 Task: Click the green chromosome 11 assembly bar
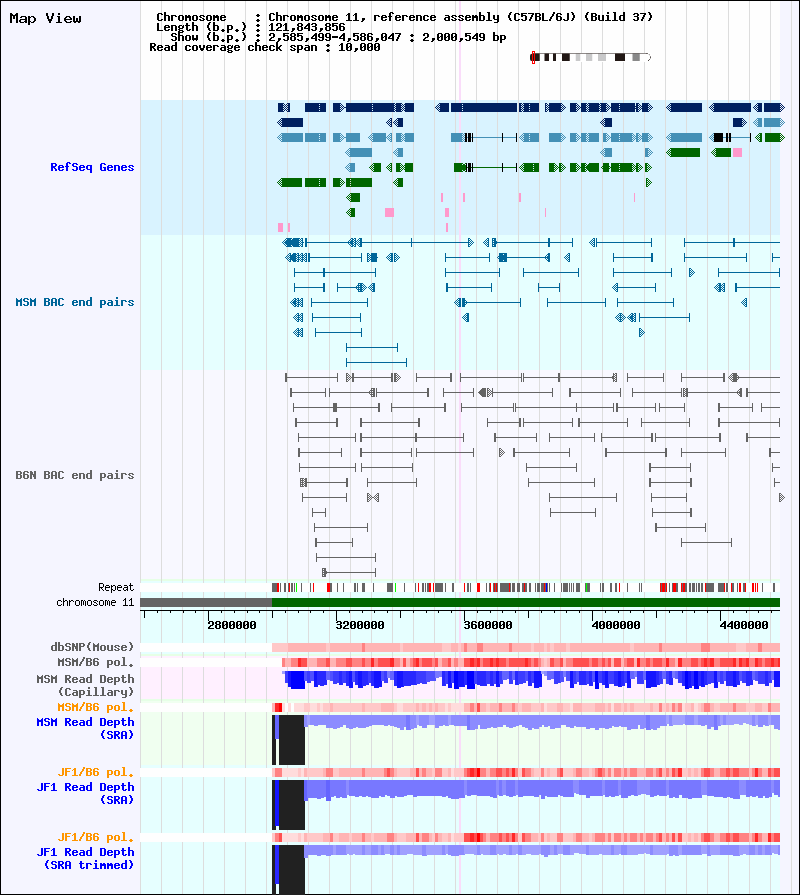click(x=526, y=603)
